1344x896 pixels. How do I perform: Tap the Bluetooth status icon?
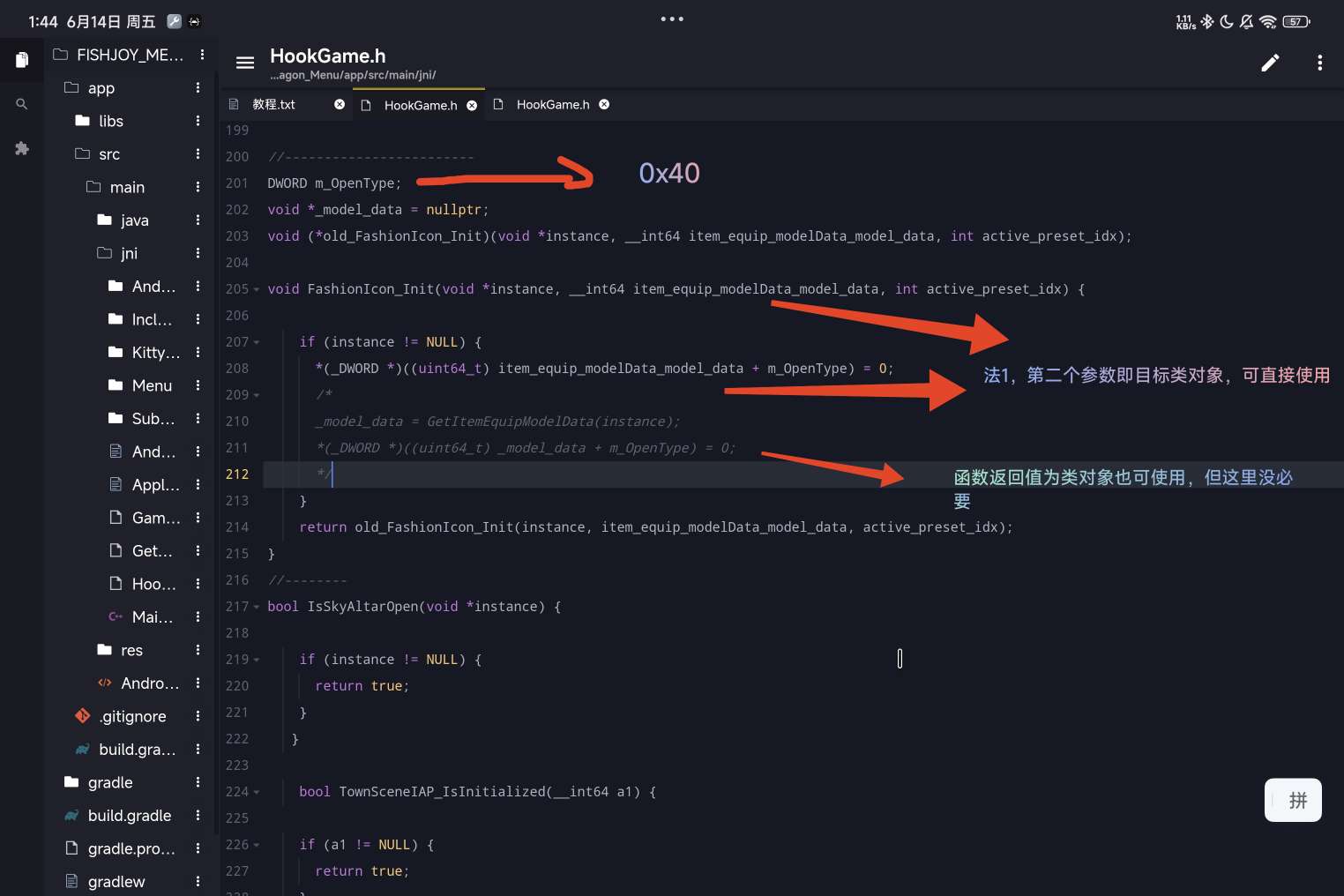pyautogui.click(x=1207, y=21)
